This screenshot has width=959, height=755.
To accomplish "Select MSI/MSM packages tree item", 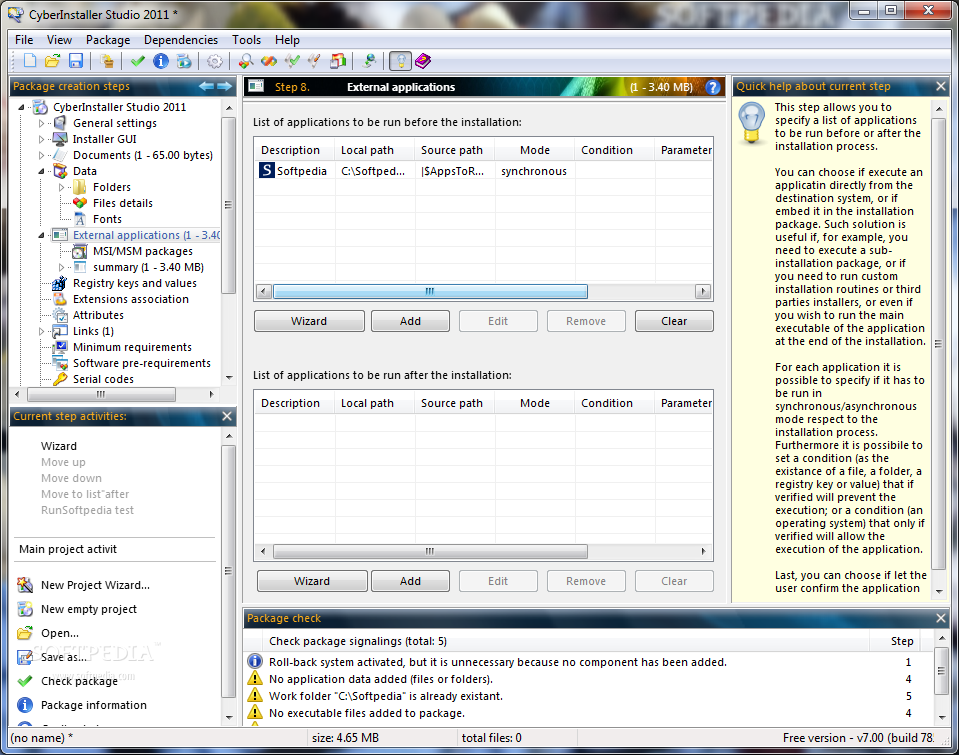I will 143,251.
